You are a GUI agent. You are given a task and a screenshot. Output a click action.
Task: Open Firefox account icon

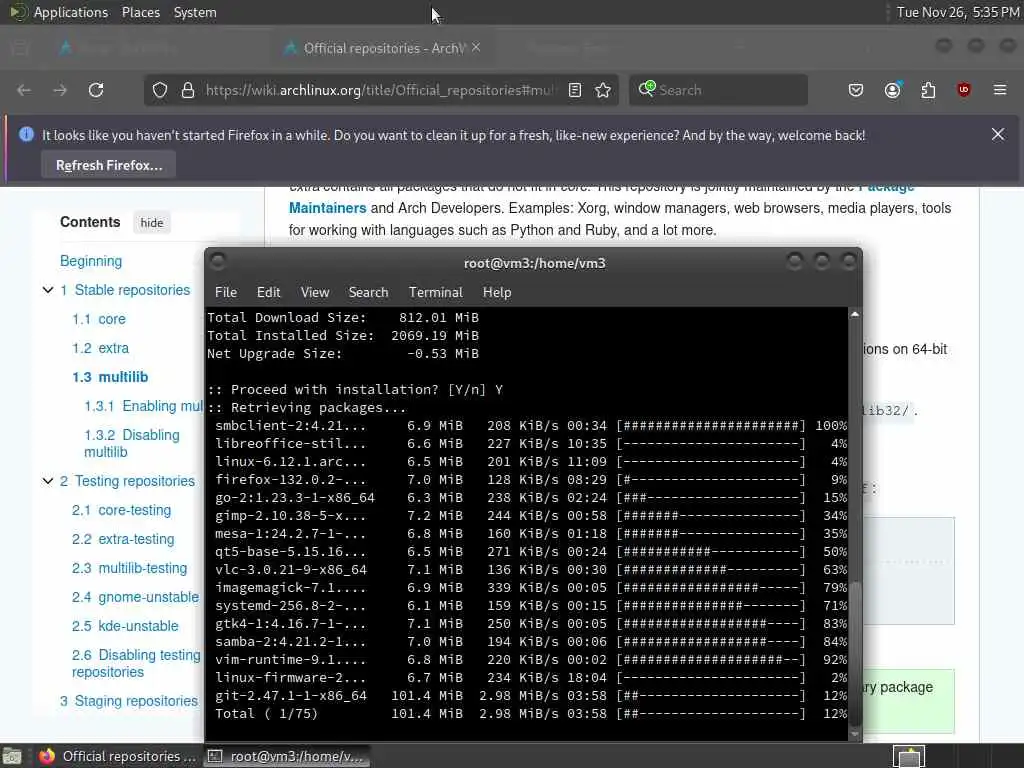(x=893, y=90)
